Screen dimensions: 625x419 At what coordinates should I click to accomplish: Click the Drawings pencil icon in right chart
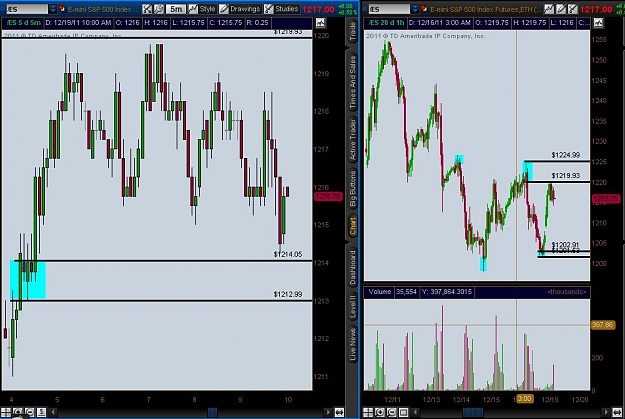[561, 9]
